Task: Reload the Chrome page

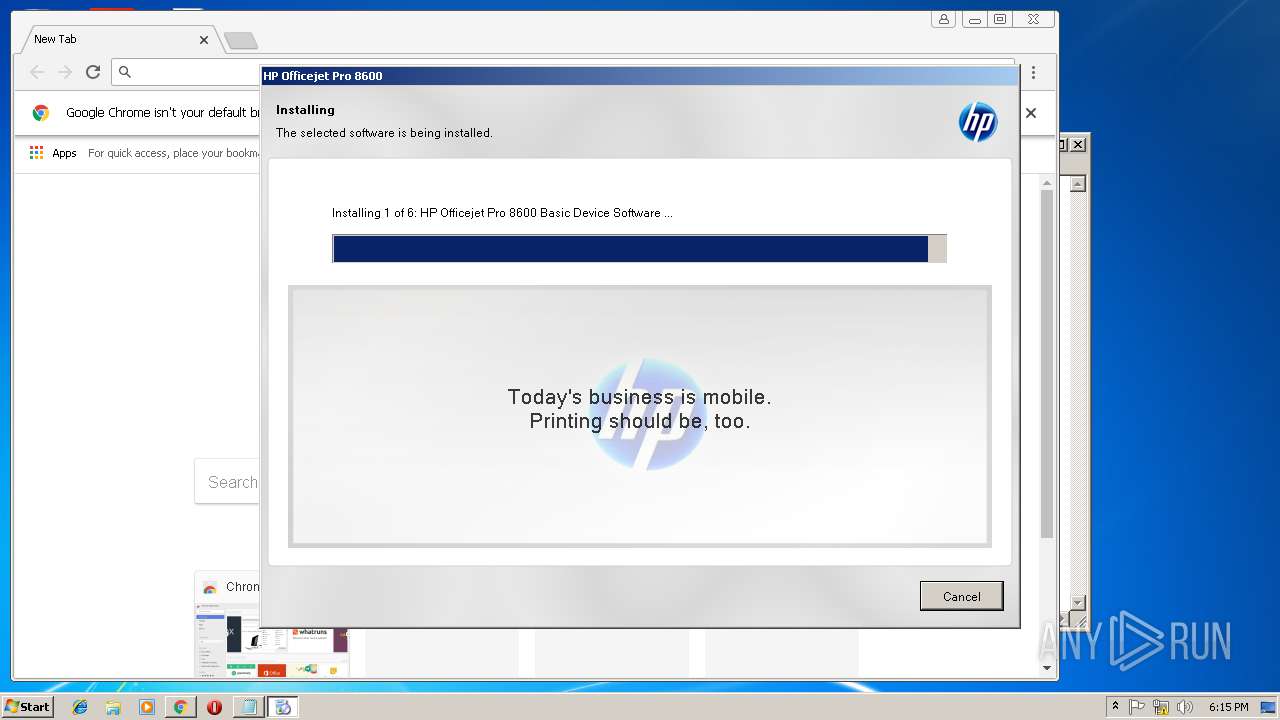Action: pos(93,72)
